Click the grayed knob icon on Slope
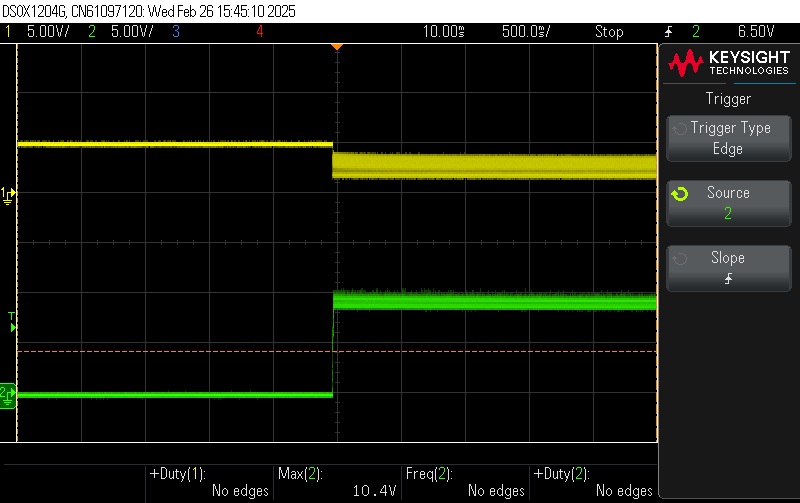This screenshot has height=503, width=800. [x=680, y=259]
